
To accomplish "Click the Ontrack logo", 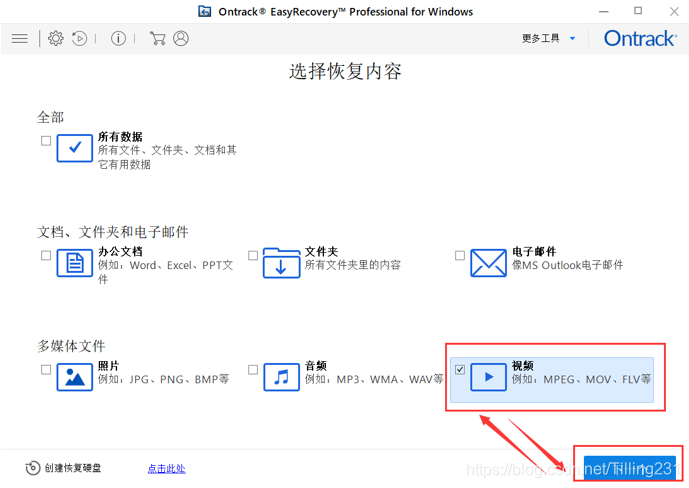I will click(x=640, y=39).
